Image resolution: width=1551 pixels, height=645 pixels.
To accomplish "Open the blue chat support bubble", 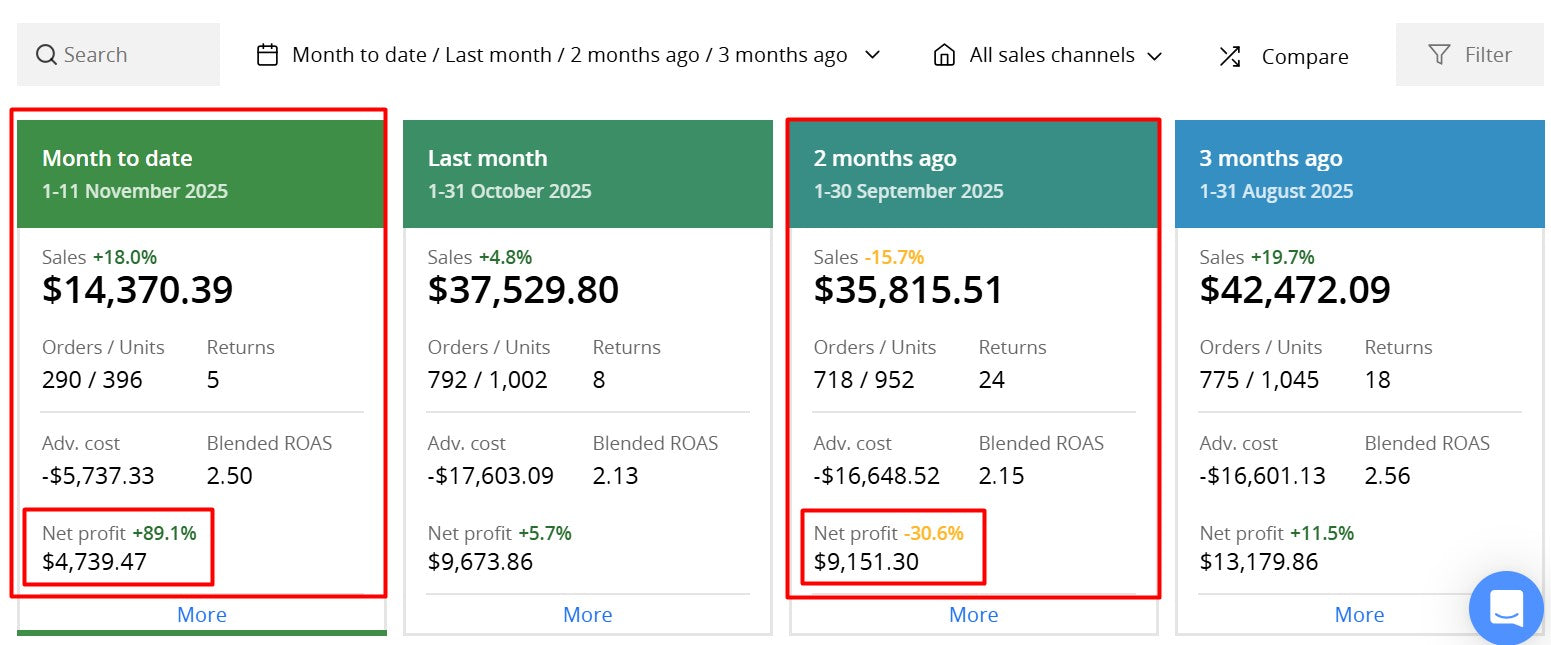I will point(1506,607).
